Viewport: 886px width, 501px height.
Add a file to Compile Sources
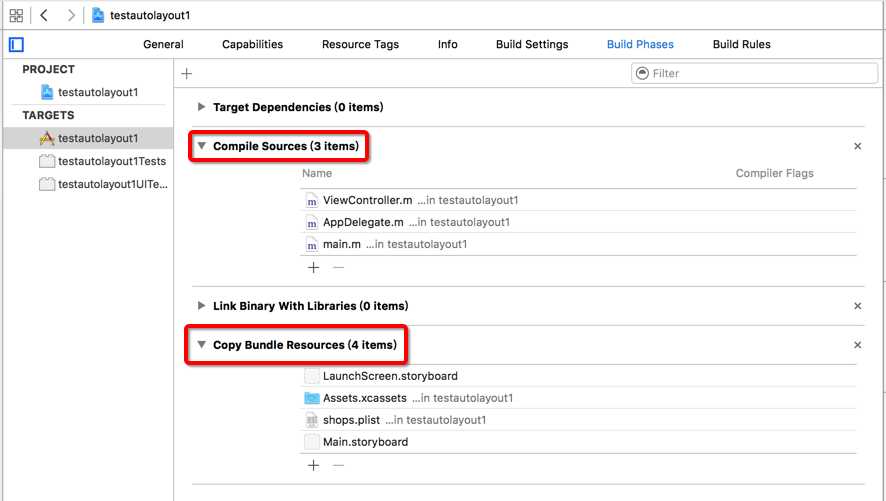(x=314, y=268)
